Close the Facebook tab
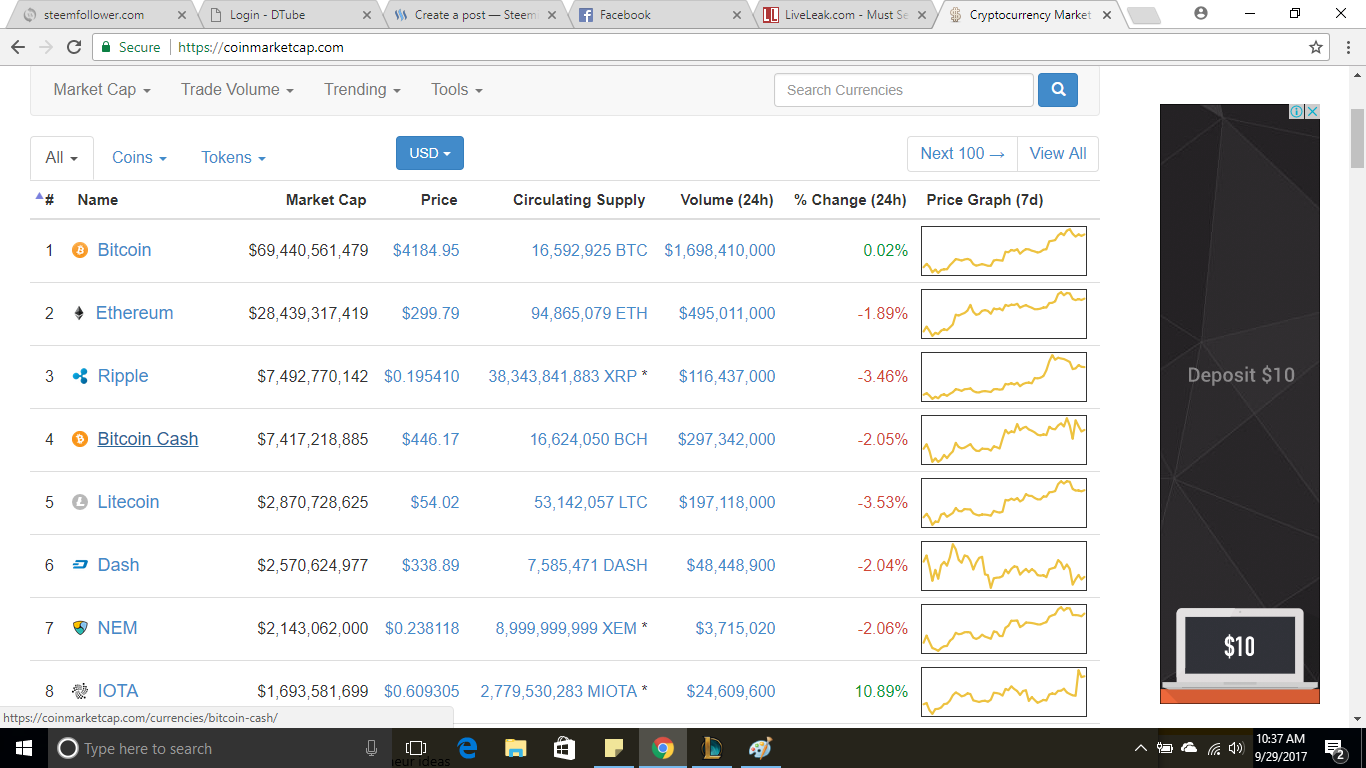Screen dimensions: 1366x768 click(738, 15)
